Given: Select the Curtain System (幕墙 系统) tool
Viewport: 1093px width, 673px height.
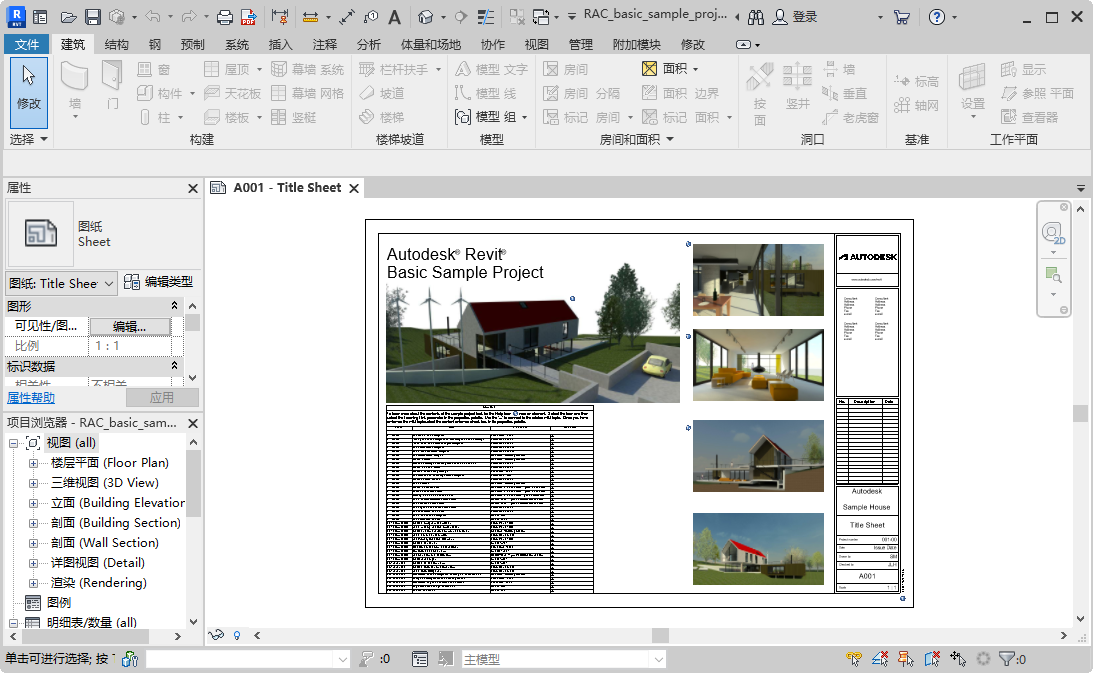Looking at the screenshot, I should [307, 69].
